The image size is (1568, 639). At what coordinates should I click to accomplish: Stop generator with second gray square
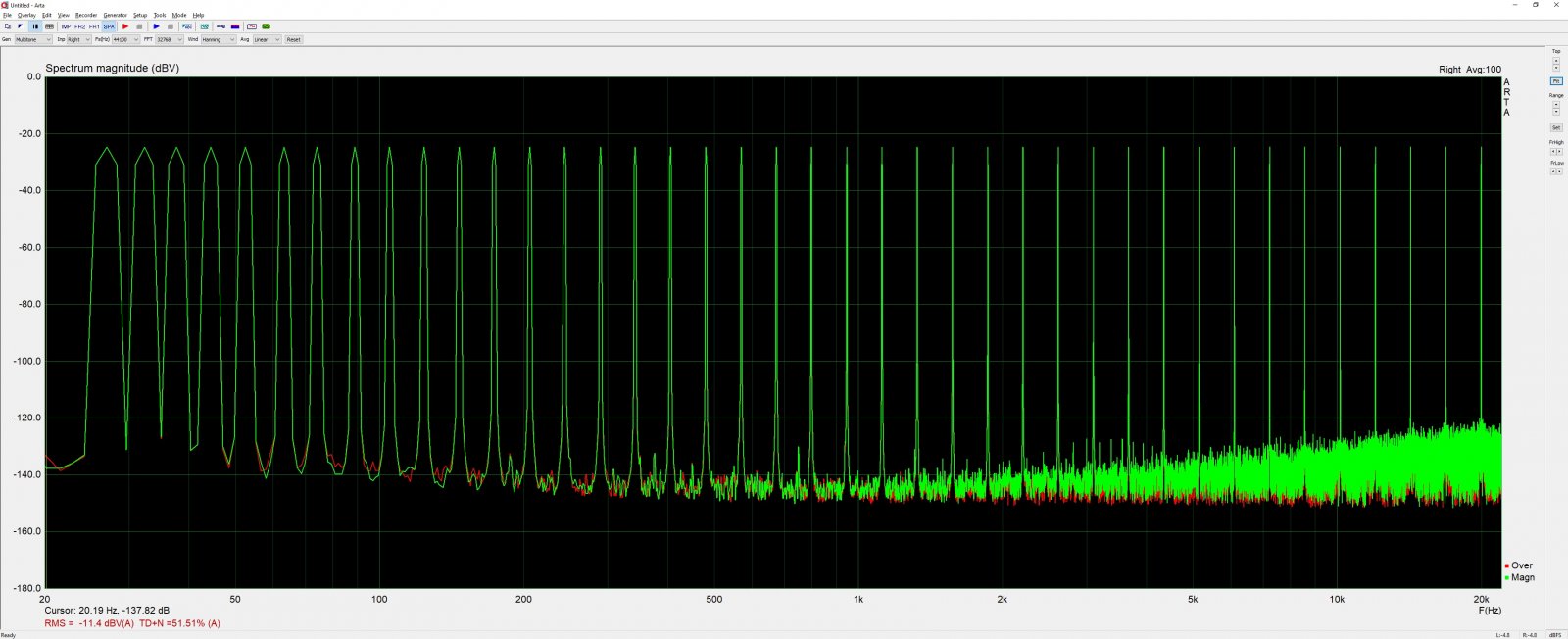pyautogui.click(x=171, y=26)
